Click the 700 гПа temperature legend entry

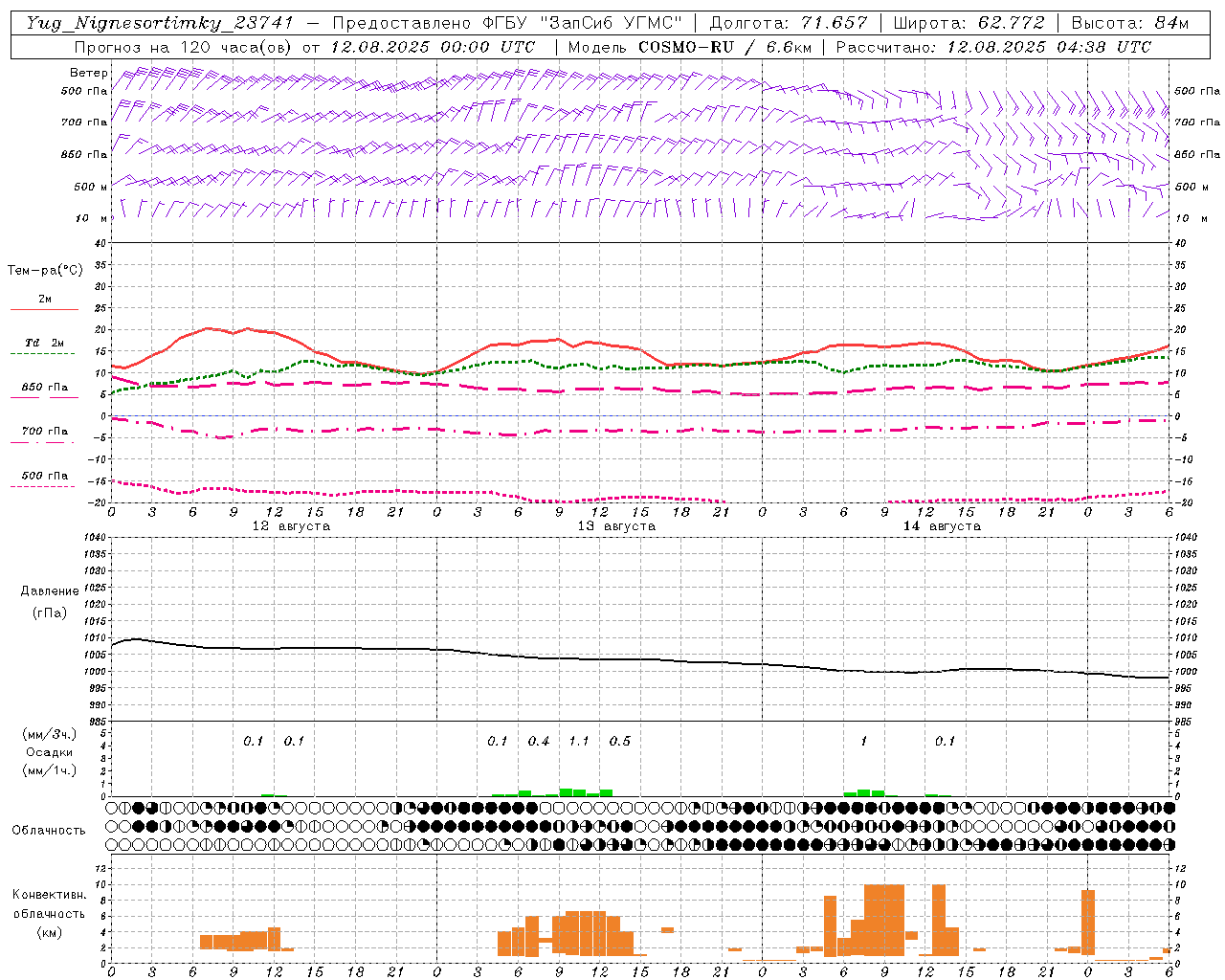[45, 432]
